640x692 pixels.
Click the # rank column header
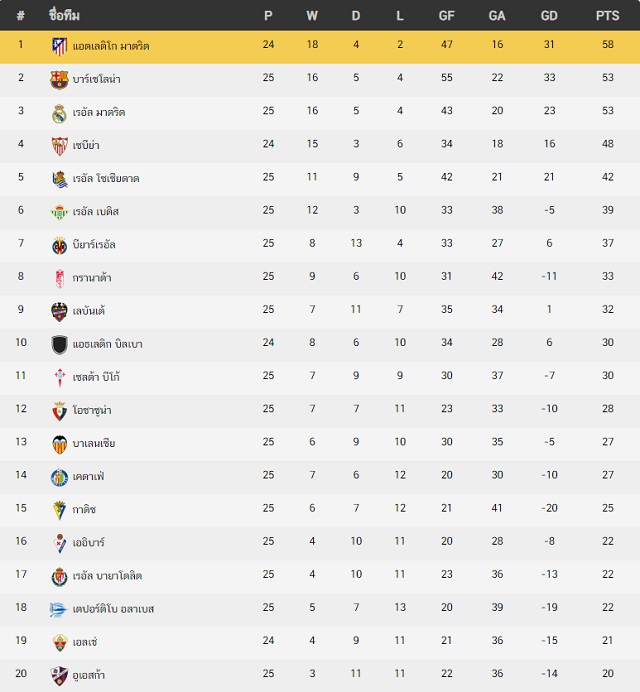pyautogui.click(x=20, y=16)
